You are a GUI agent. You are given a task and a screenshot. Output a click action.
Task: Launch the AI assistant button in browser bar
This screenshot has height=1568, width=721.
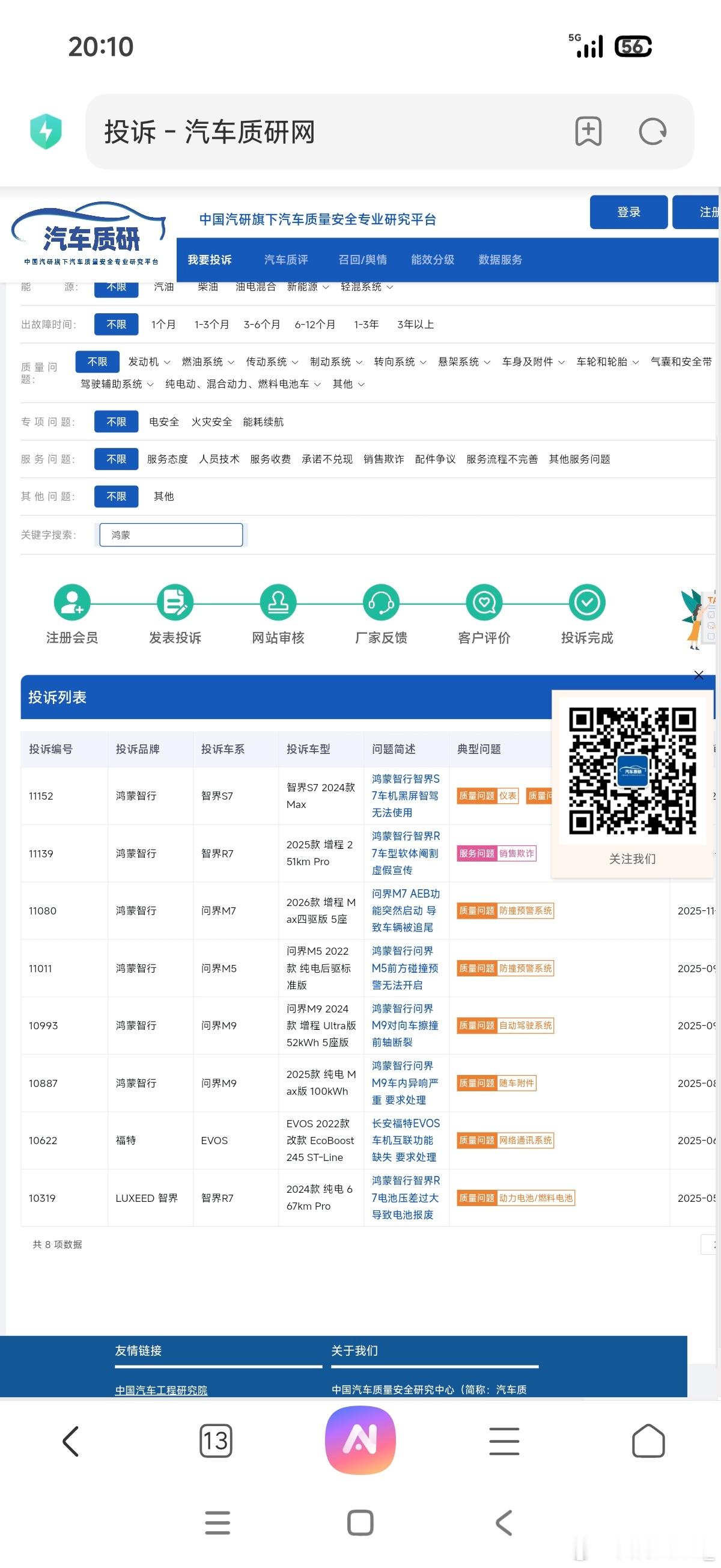point(360,1439)
